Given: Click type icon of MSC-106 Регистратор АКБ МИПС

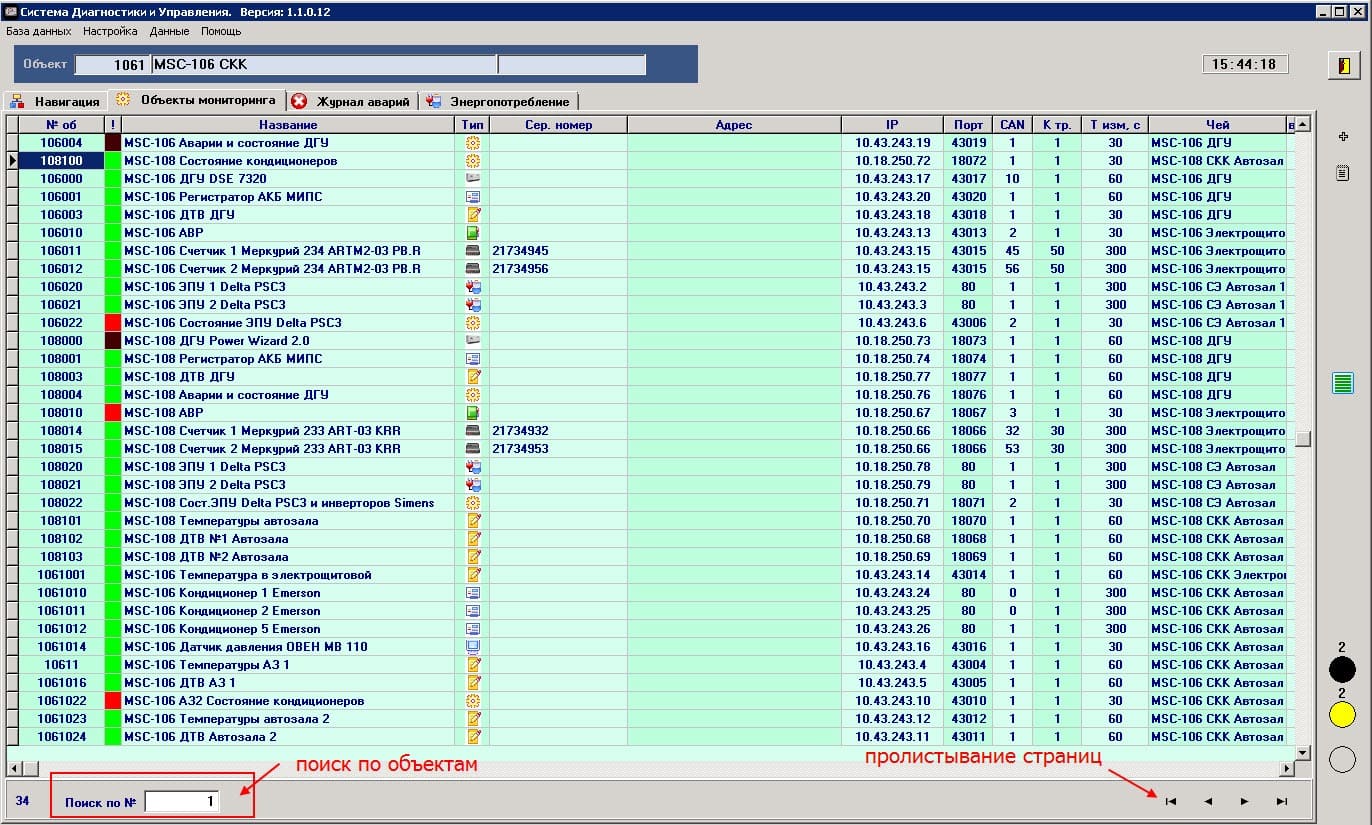Looking at the screenshot, I should point(473,197).
